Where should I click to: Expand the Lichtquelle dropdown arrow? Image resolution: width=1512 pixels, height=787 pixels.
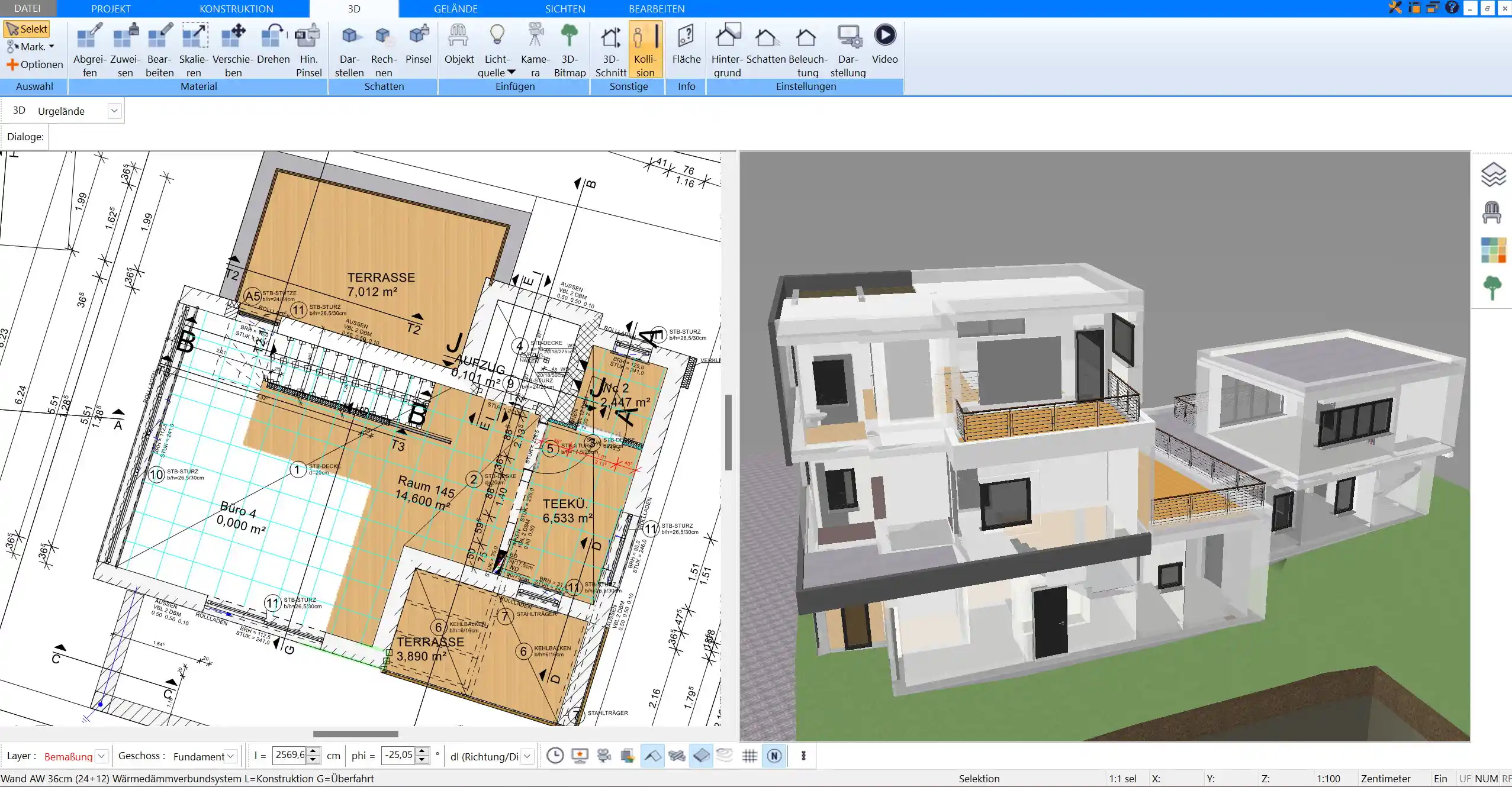(x=511, y=72)
